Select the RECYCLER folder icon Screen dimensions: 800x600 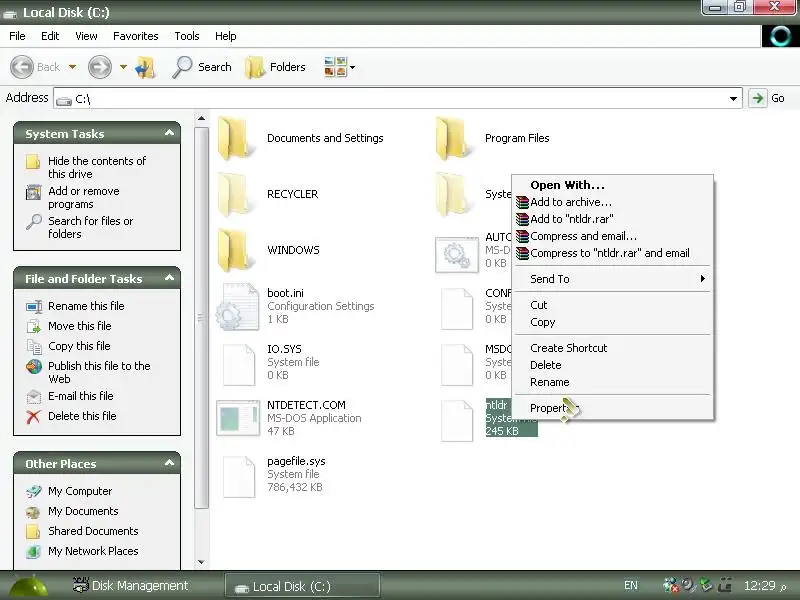(x=236, y=194)
